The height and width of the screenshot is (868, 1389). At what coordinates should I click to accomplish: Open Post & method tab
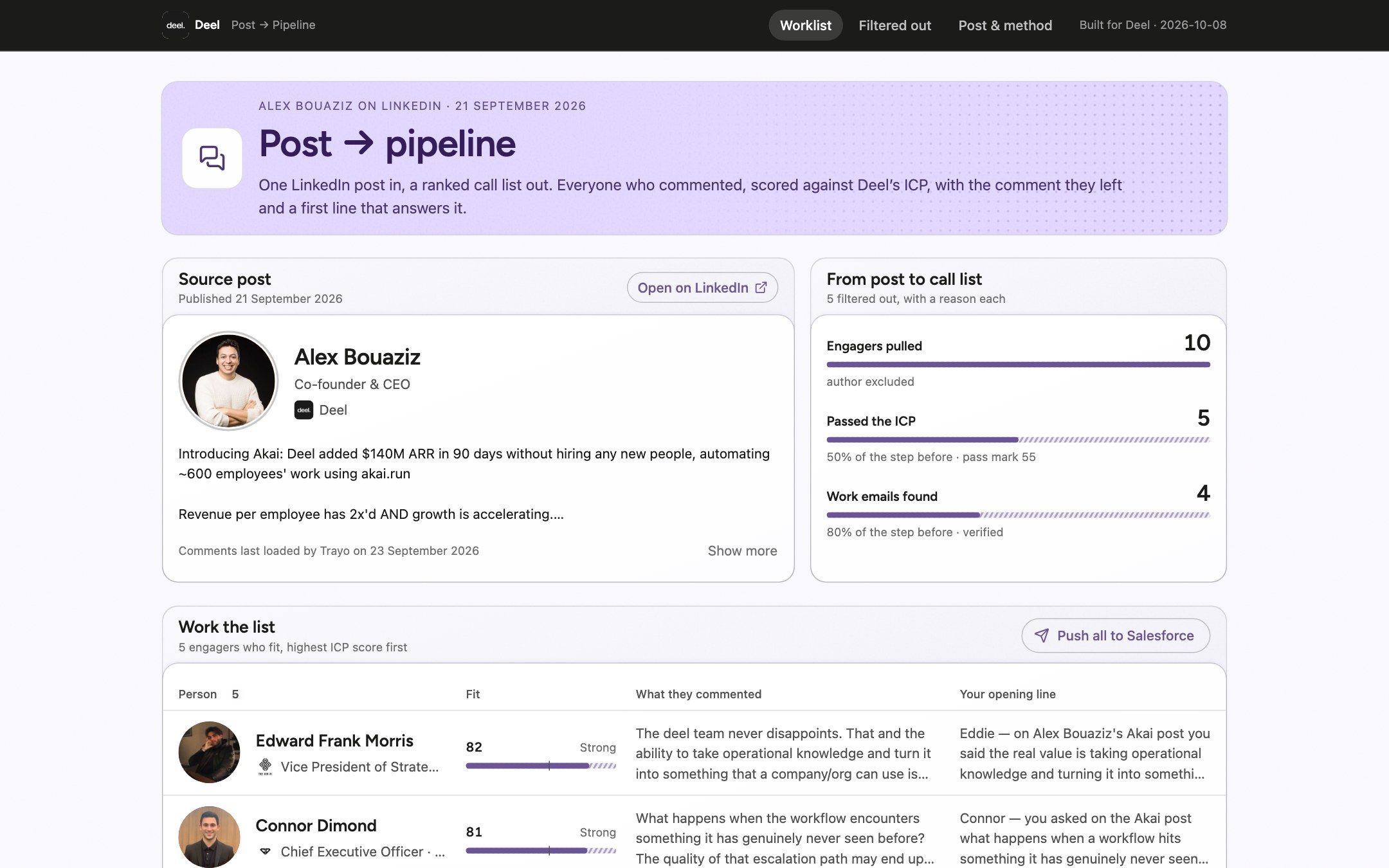(1005, 25)
